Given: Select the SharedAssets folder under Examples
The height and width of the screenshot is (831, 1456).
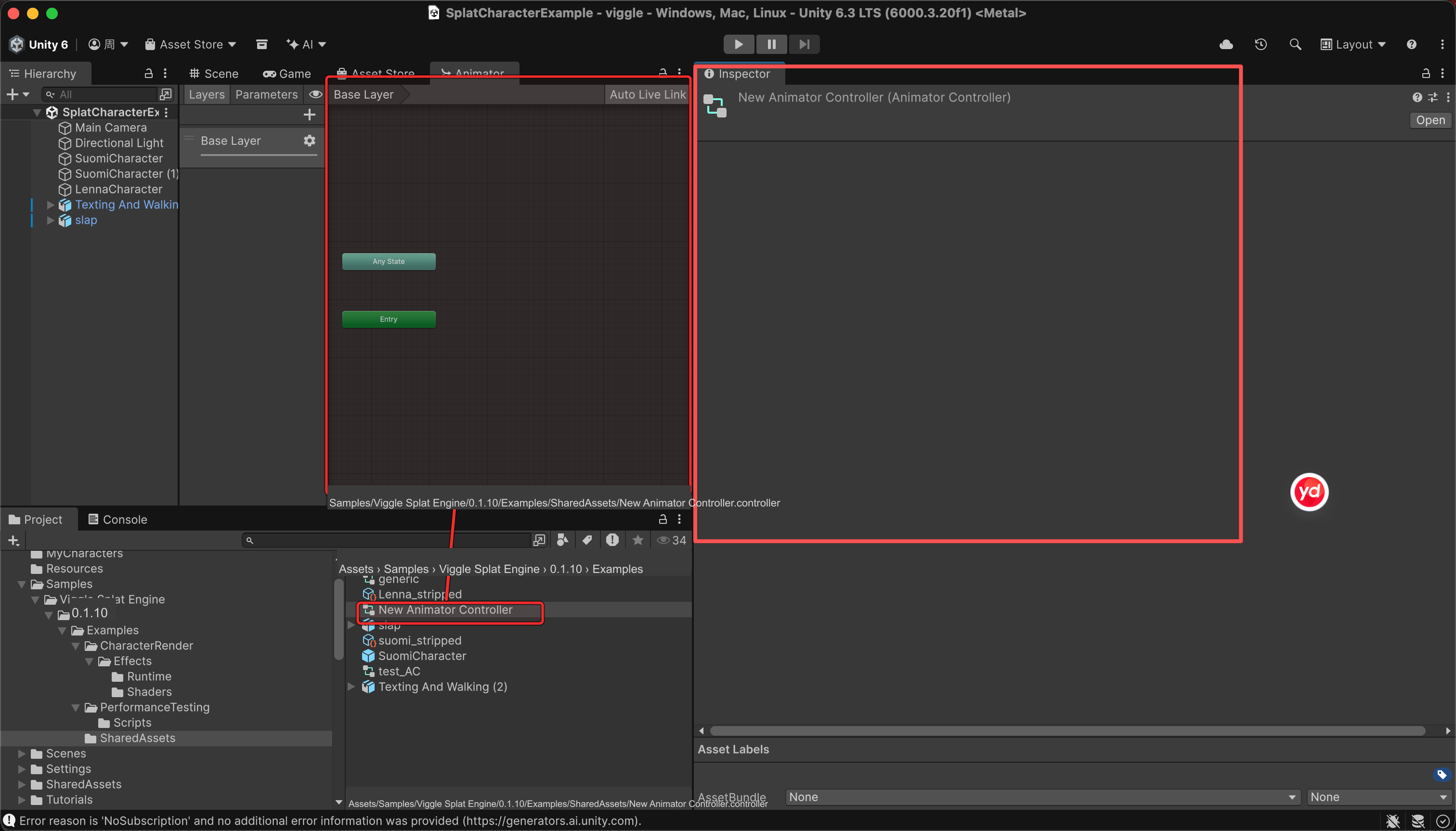Looking at the screenshot, I should point(137,738).
